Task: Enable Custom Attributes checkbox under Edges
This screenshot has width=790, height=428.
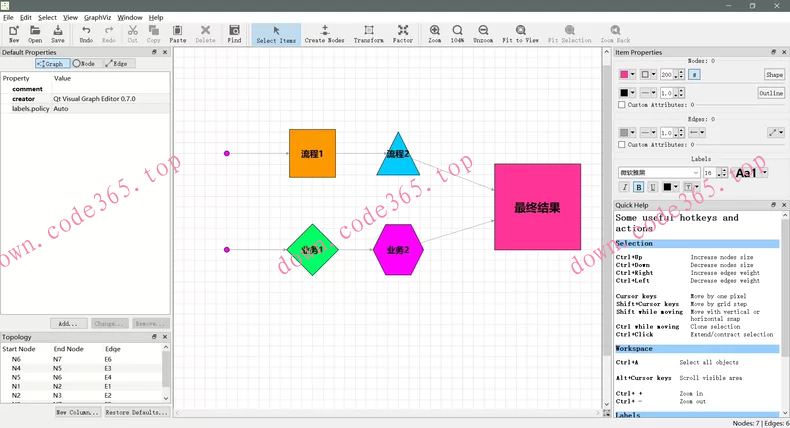Action: [622, 145]
